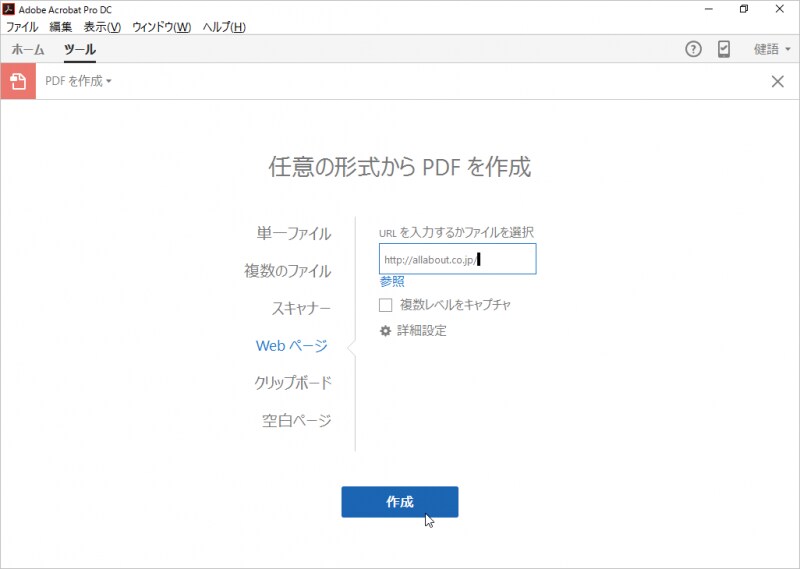800x569 pixels.
Task: Close the Acrobat Pro DC window
Action: coord(780,9)
